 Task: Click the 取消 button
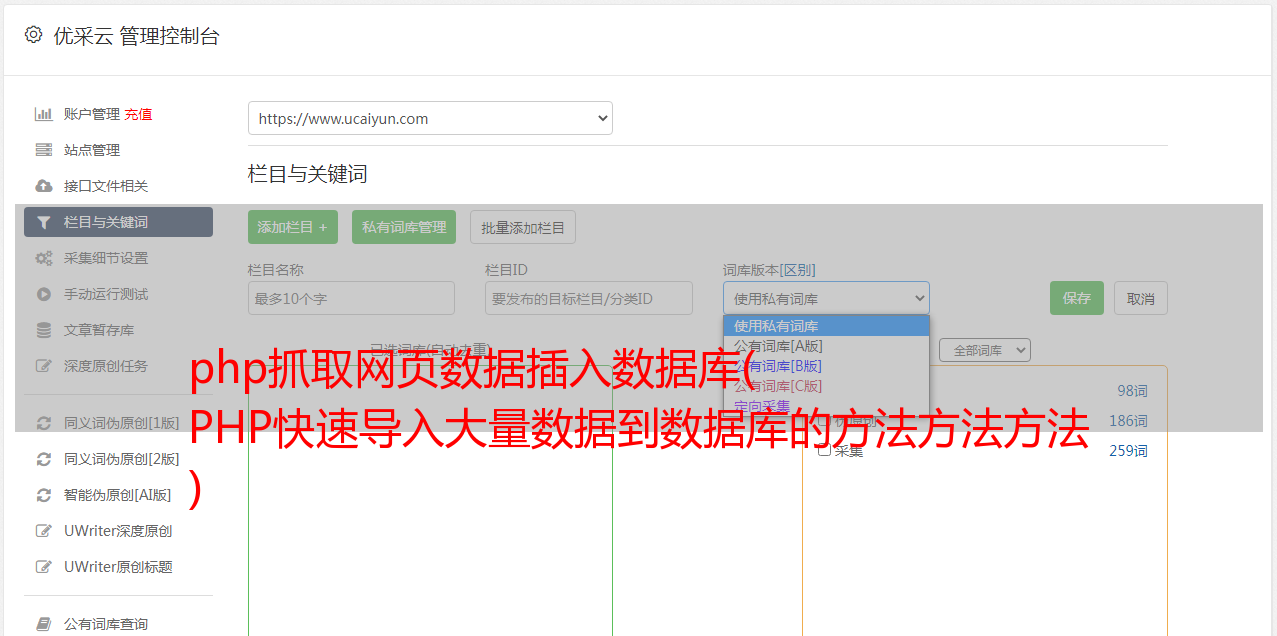tap(1141, 298)
